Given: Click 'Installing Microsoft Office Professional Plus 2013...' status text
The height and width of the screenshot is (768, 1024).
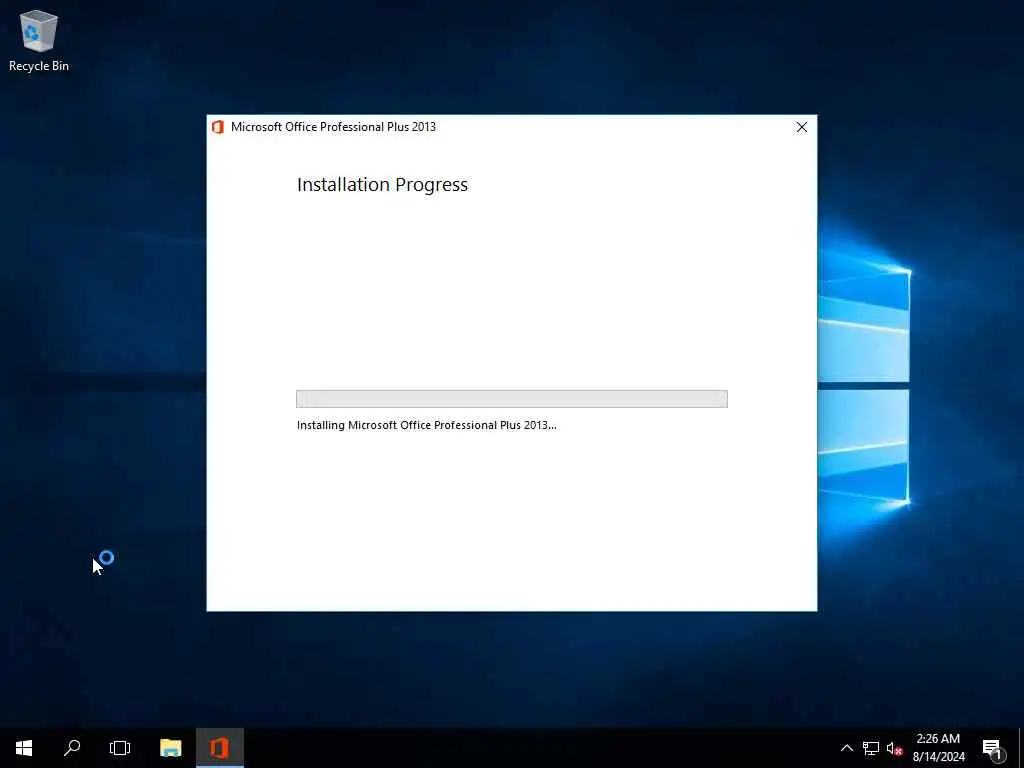Looking at the screenshot, I should coord(426,425).
